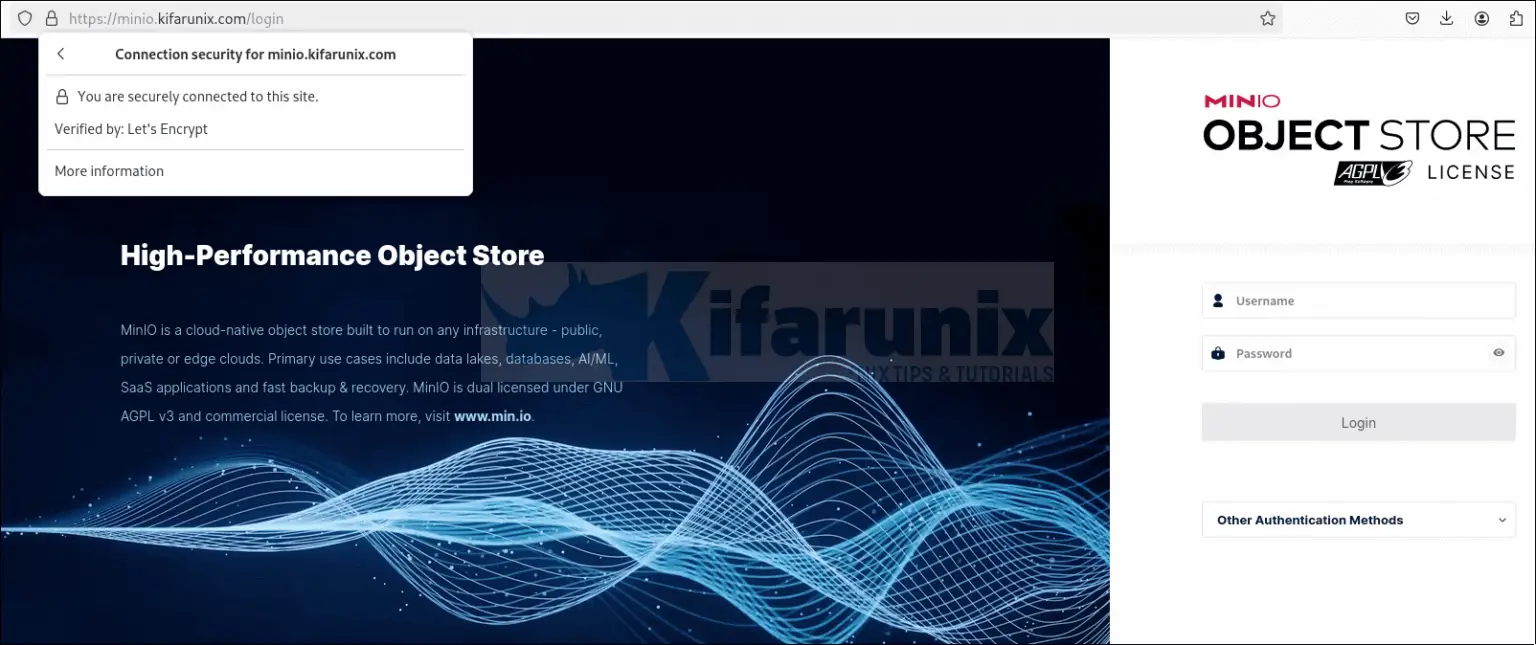This screenshot has width=1536, height=645.
Task: Bookmark the page using the star icon
Action: pos(1267,18)
